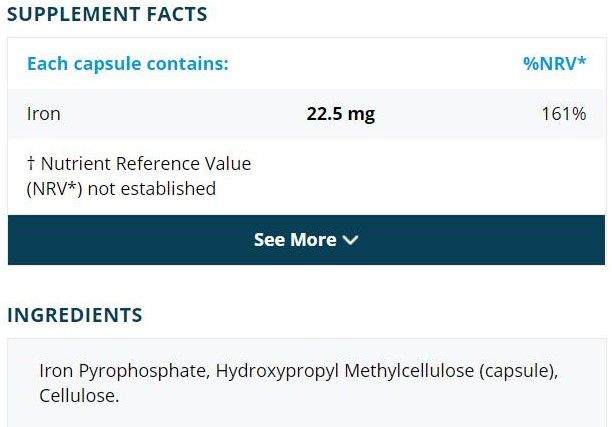Click the '(NRV*) not established' line
The width and height of the screenshot is (612, 427).
point(121,188)
